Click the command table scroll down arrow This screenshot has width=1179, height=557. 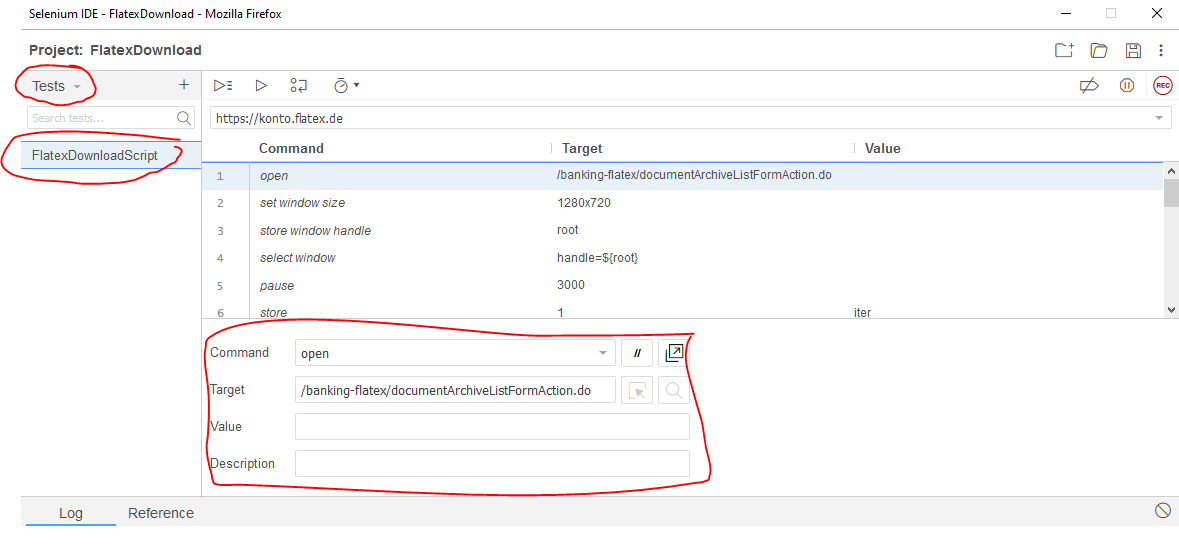coord(1171,310)
